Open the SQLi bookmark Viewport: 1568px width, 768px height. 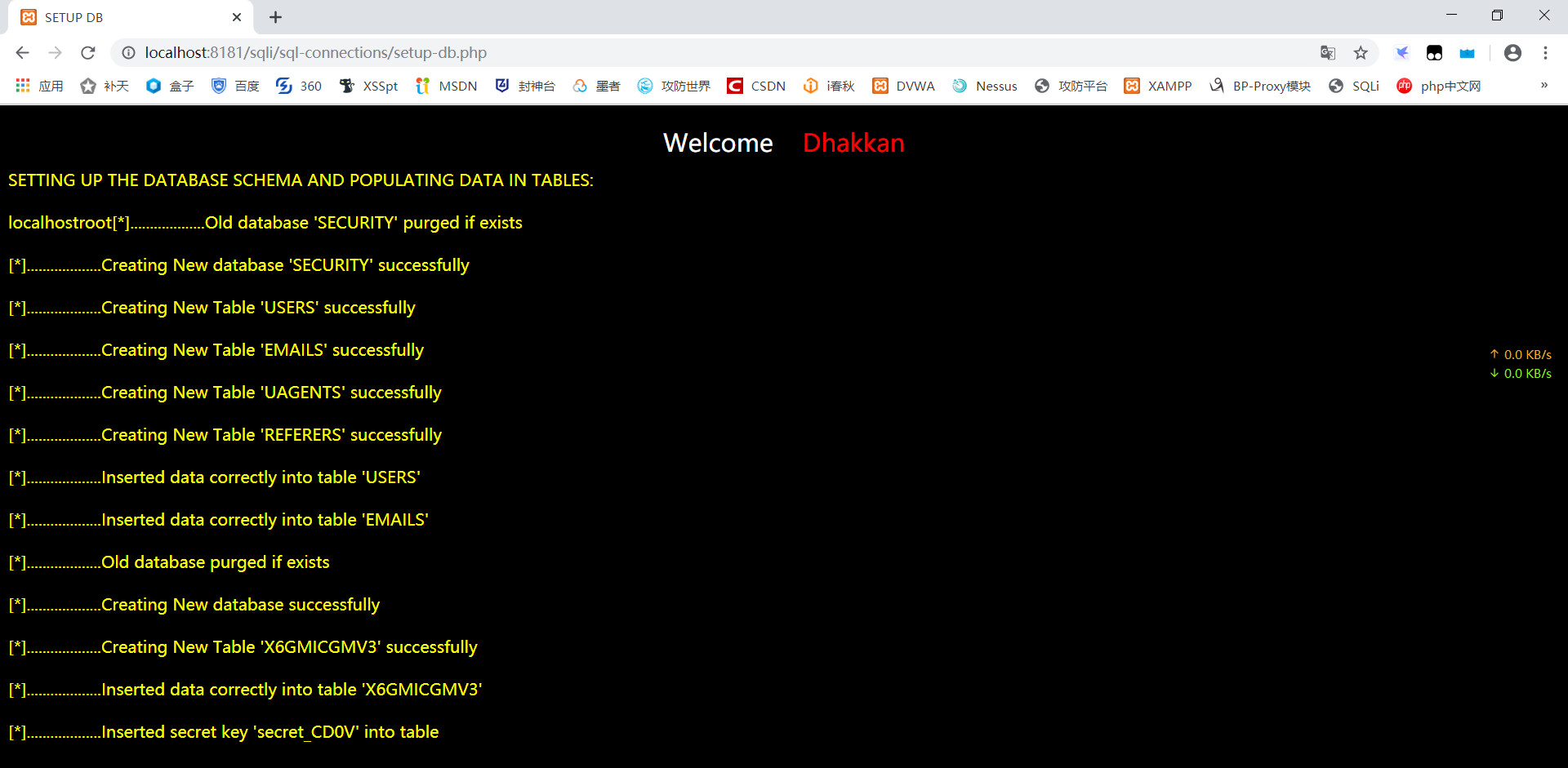(1353, 86)
